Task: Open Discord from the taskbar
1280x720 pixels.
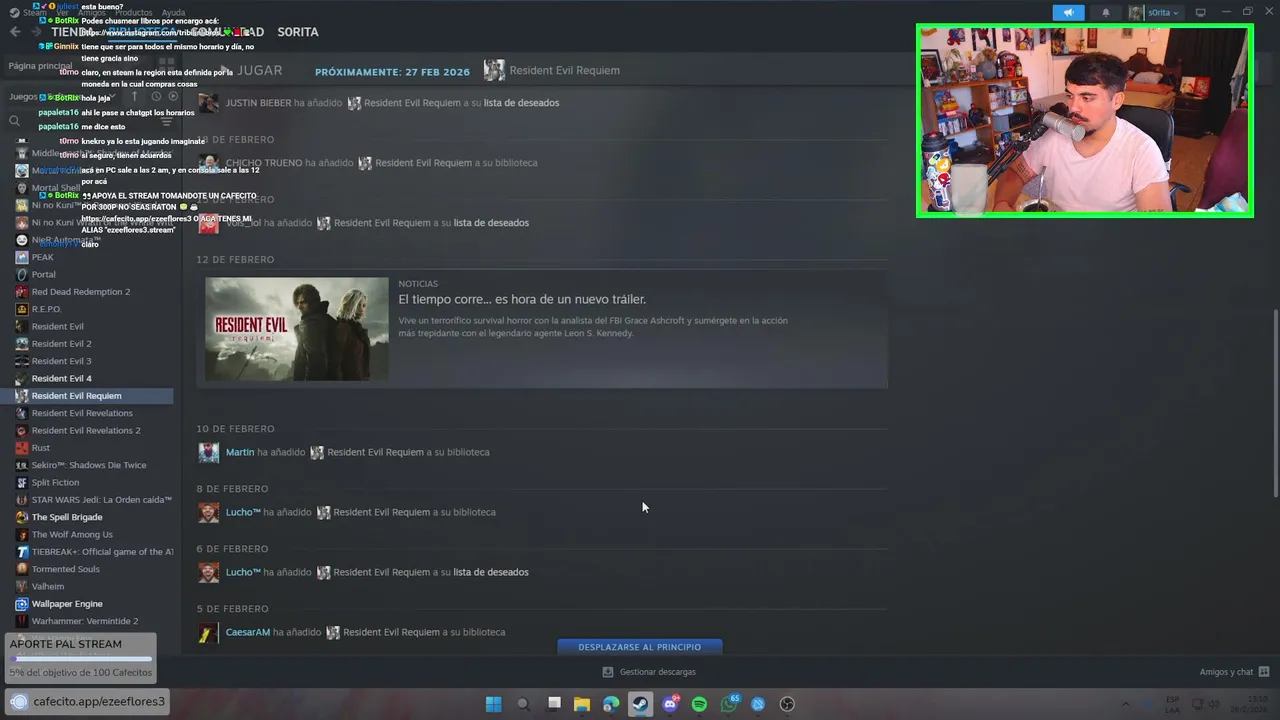Action: coord(670,704)
